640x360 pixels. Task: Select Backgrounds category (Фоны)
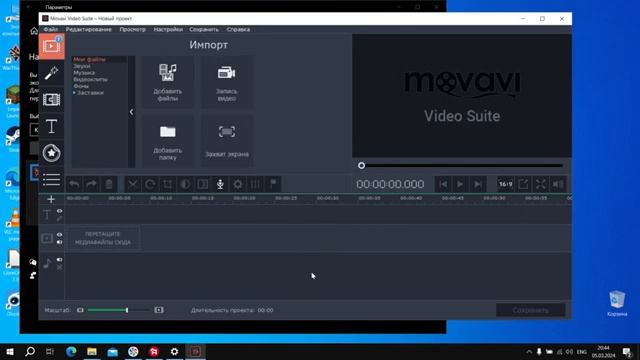[x=81, y=86]
